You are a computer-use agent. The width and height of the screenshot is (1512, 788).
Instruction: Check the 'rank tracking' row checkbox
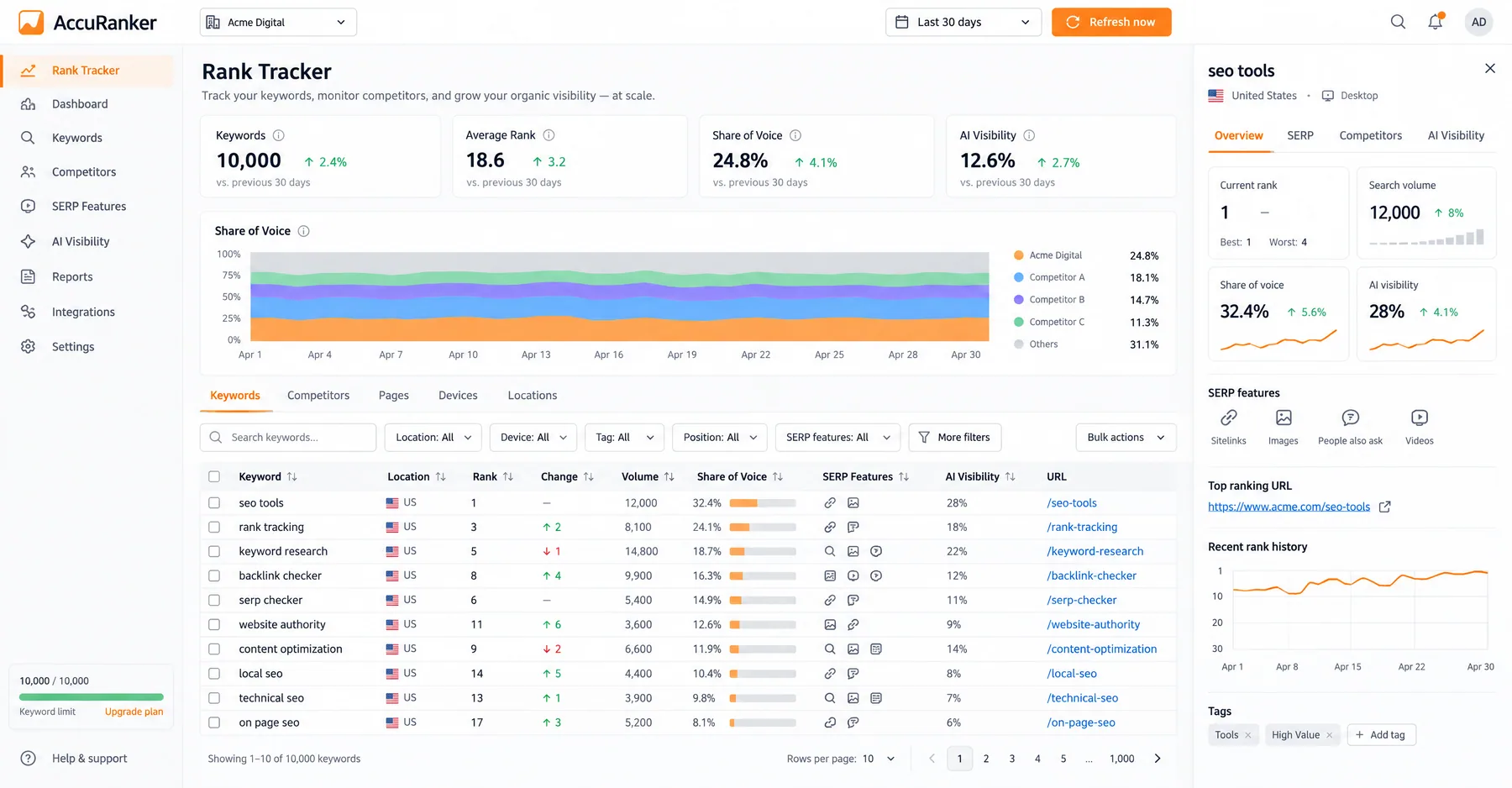[214, 528]
